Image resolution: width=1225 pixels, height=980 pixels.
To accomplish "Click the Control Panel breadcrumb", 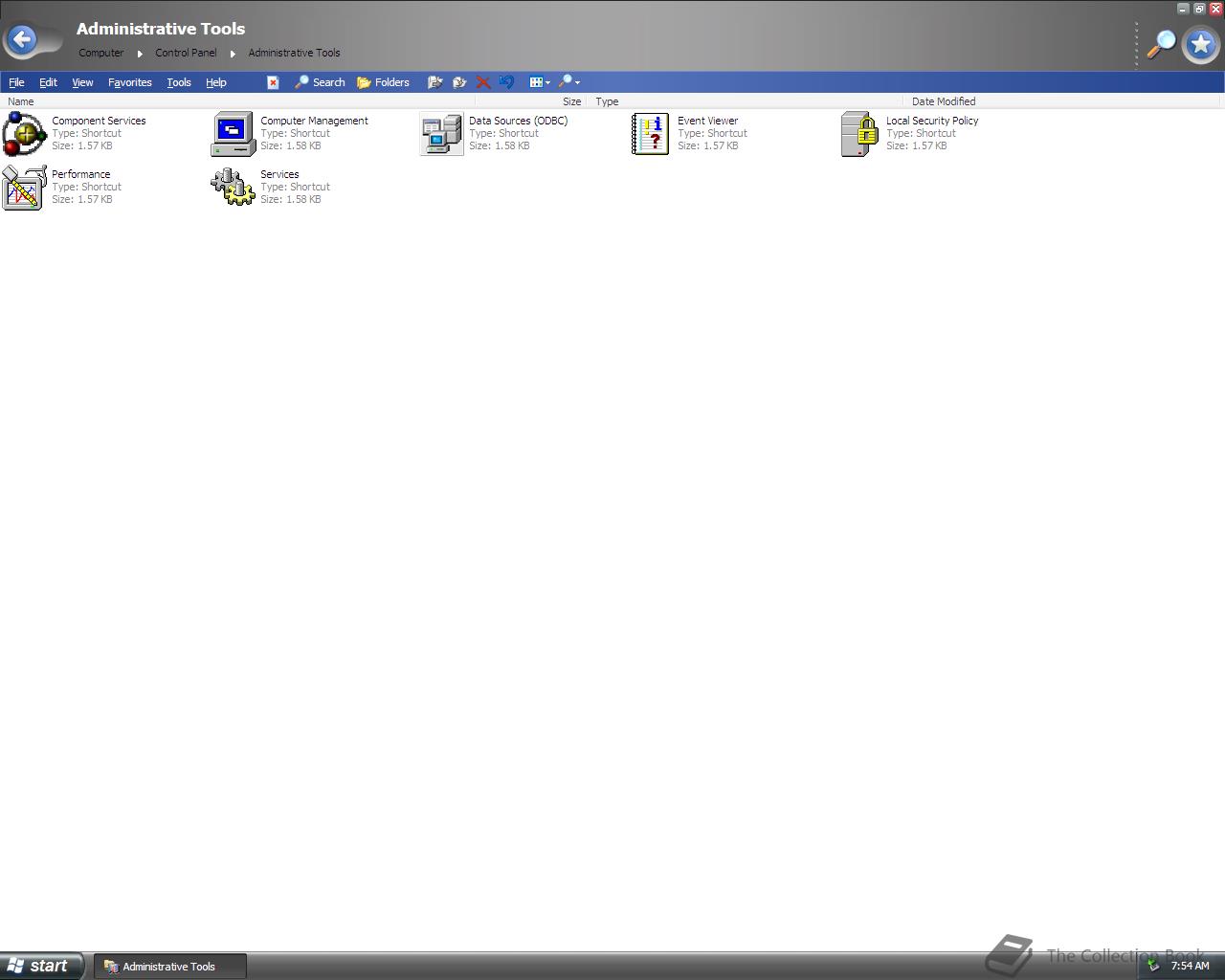I will (186, 53).
